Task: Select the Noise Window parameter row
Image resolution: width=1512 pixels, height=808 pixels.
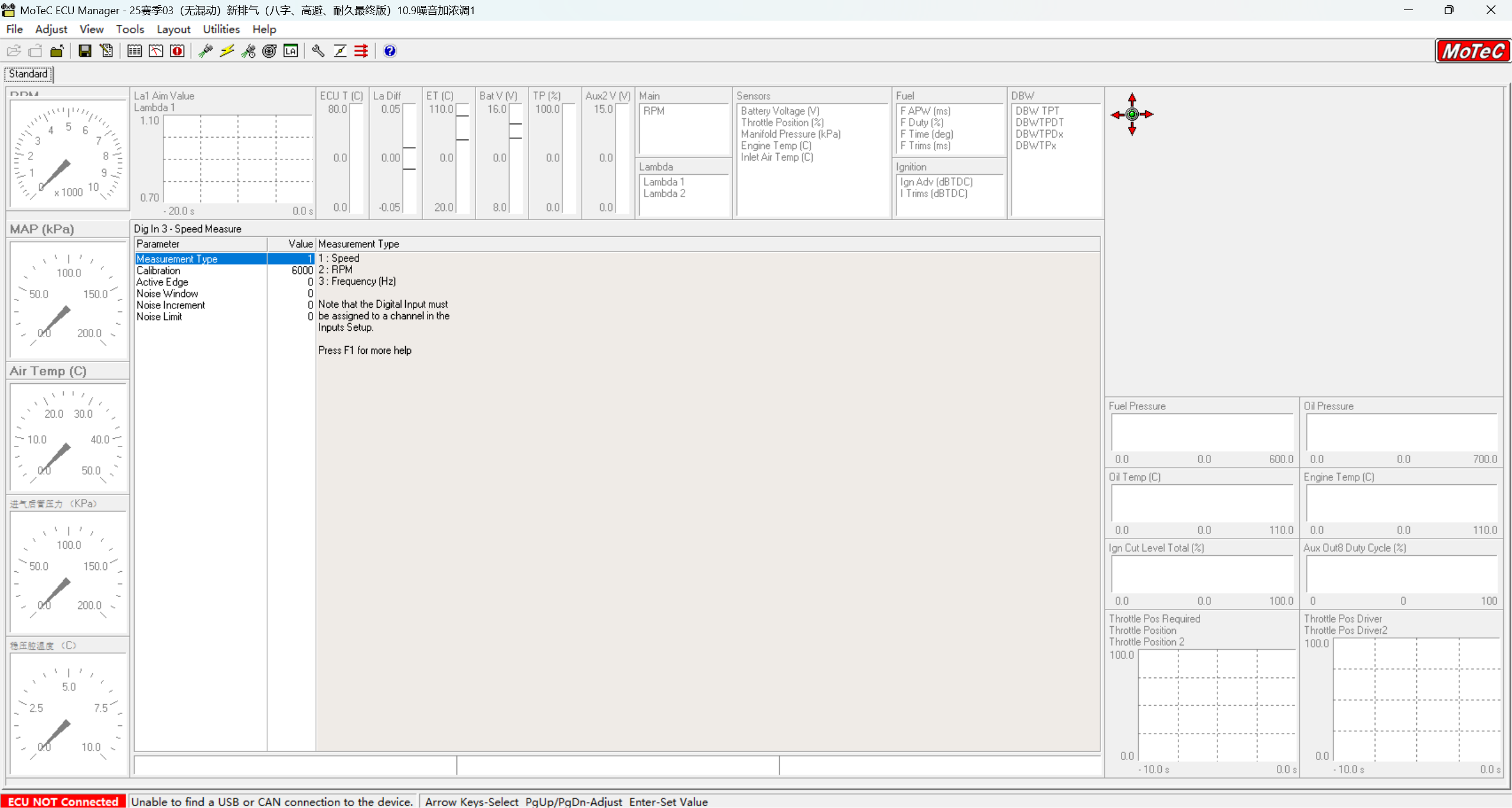Action: pos(201,294)
